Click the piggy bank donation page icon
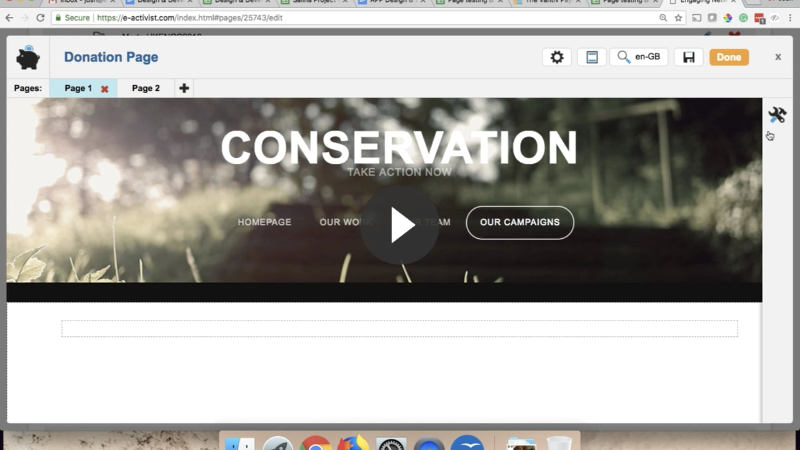800x450 pixels. (28, 57)
